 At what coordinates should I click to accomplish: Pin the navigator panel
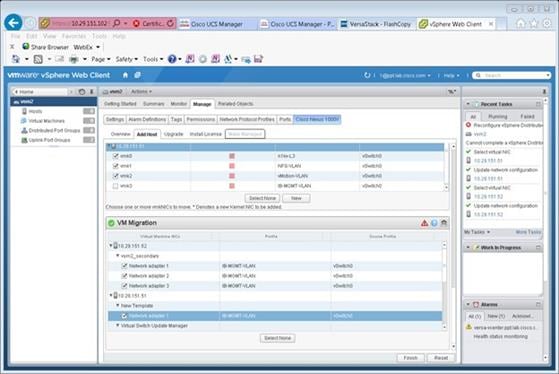point(92,92)
